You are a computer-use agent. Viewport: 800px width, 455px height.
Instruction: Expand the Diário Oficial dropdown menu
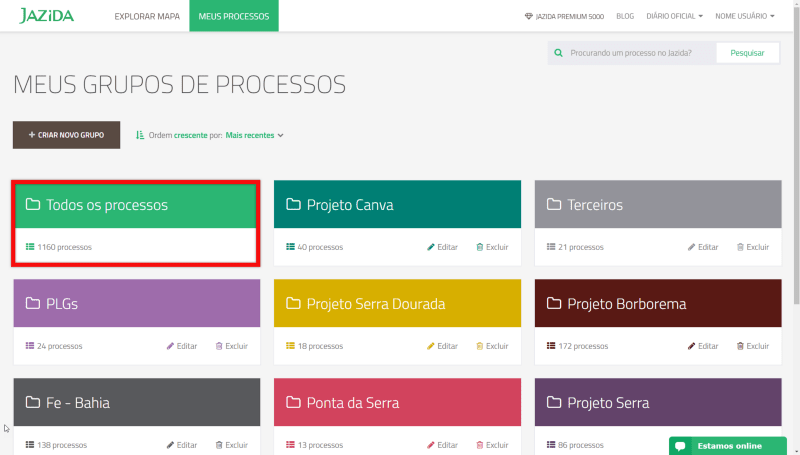click(674, 16)
